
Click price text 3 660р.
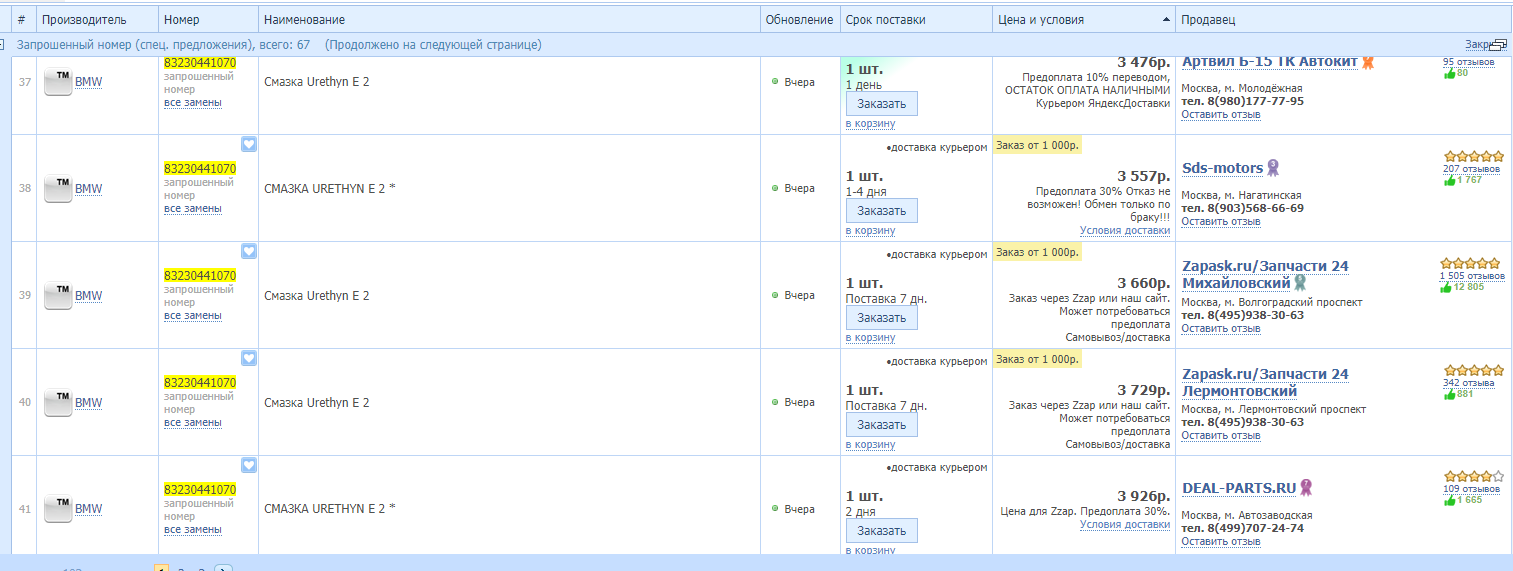point(1143,282)
